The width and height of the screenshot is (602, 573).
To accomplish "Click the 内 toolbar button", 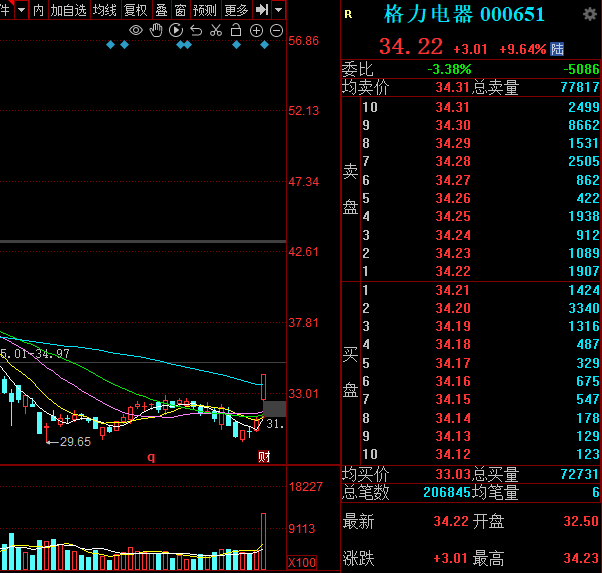I will (38, 10).
